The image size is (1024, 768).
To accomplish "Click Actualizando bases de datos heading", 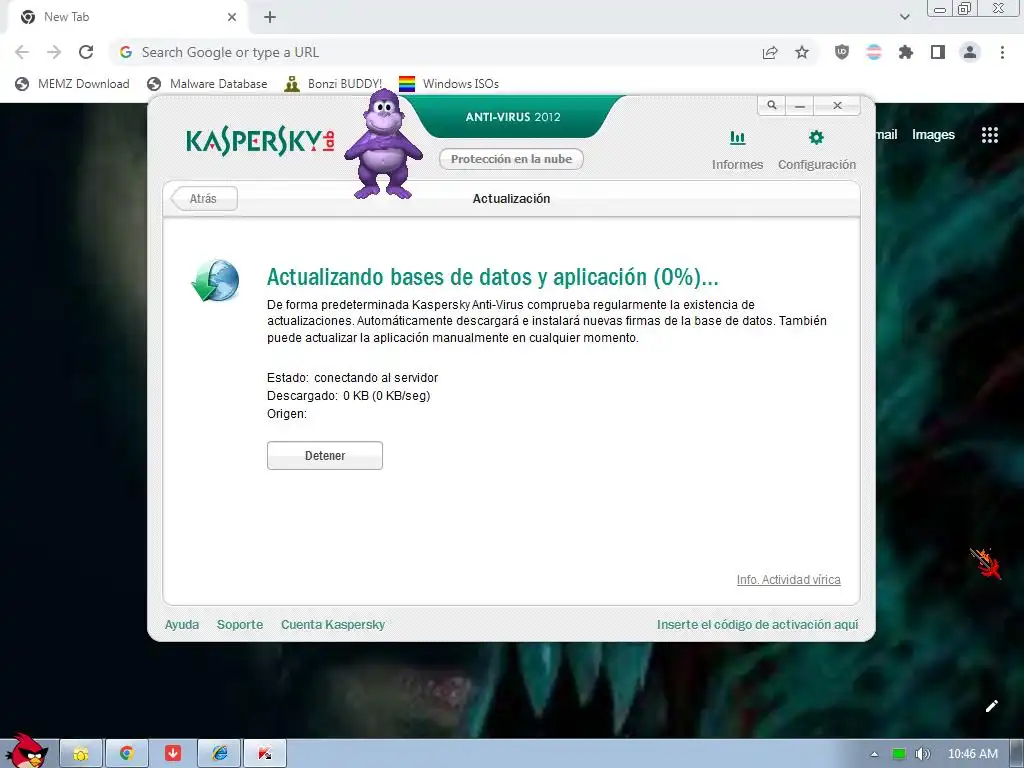I will pos(492,277).
